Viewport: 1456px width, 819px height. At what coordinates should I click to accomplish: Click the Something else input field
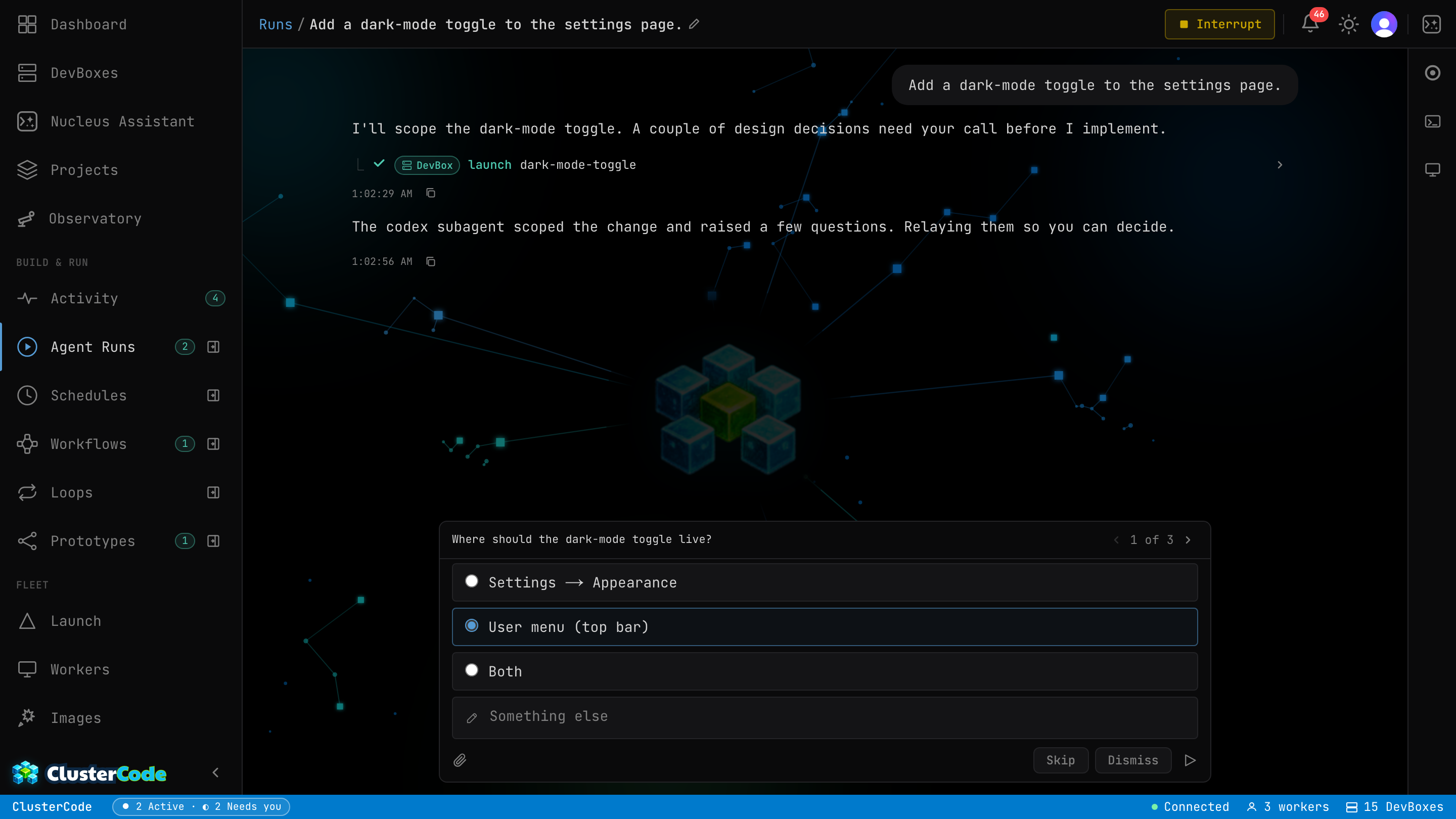coord(825,717)
